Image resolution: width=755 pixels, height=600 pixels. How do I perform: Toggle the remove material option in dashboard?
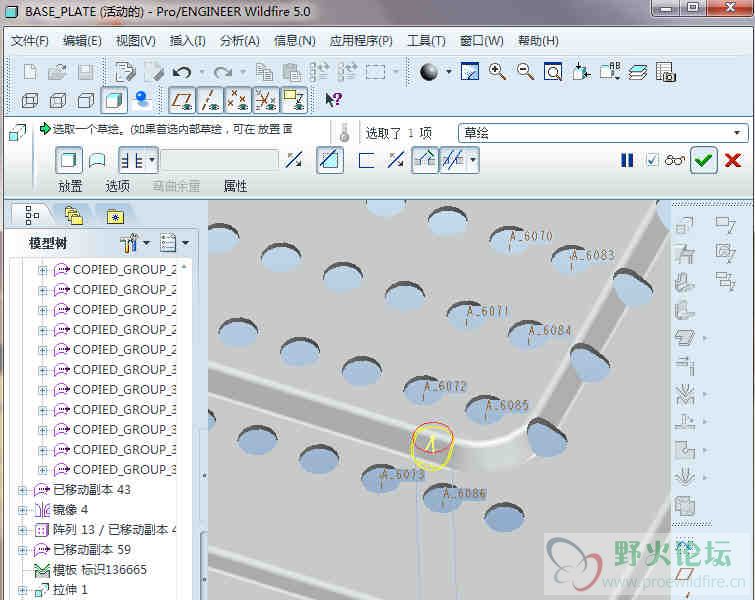(x=330, y=160)
